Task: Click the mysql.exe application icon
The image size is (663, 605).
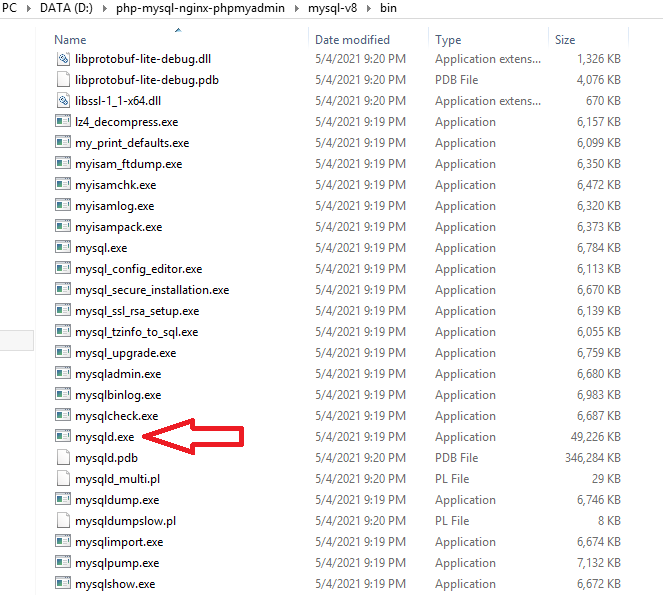Action: [63, 248]
